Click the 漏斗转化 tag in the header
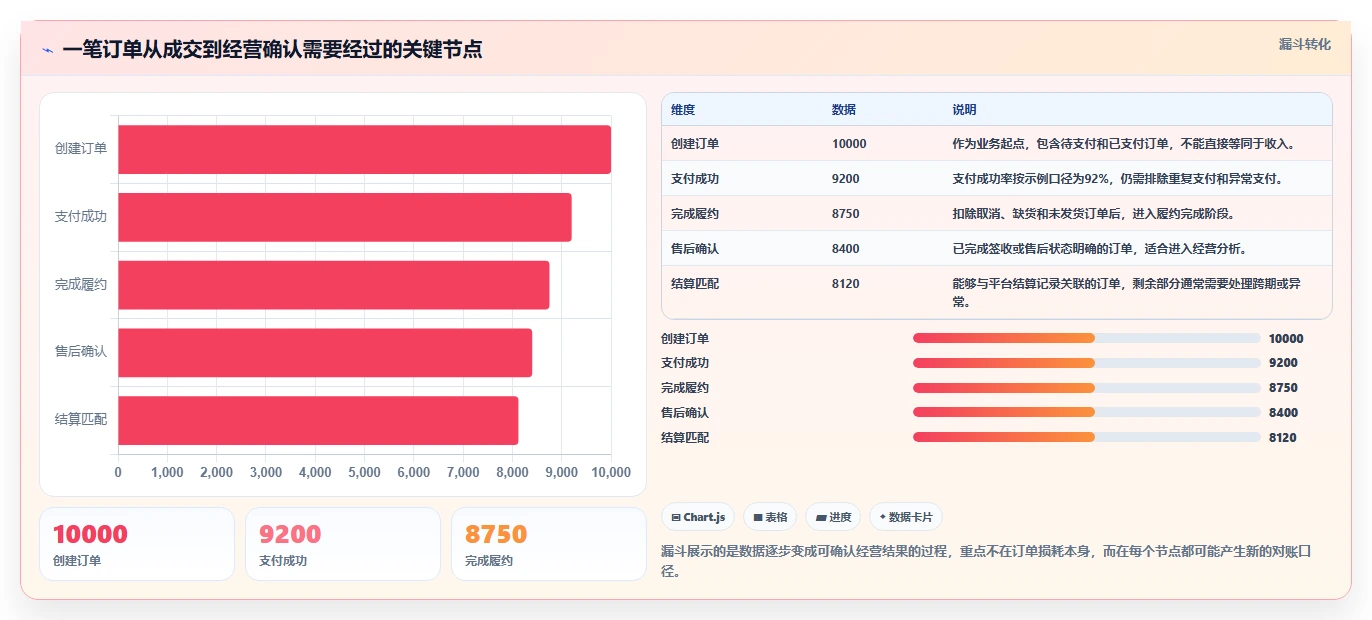Image resolution: width=1372 pixels, height=620 pixels. pyautogui.click(x=1305, y=44)
